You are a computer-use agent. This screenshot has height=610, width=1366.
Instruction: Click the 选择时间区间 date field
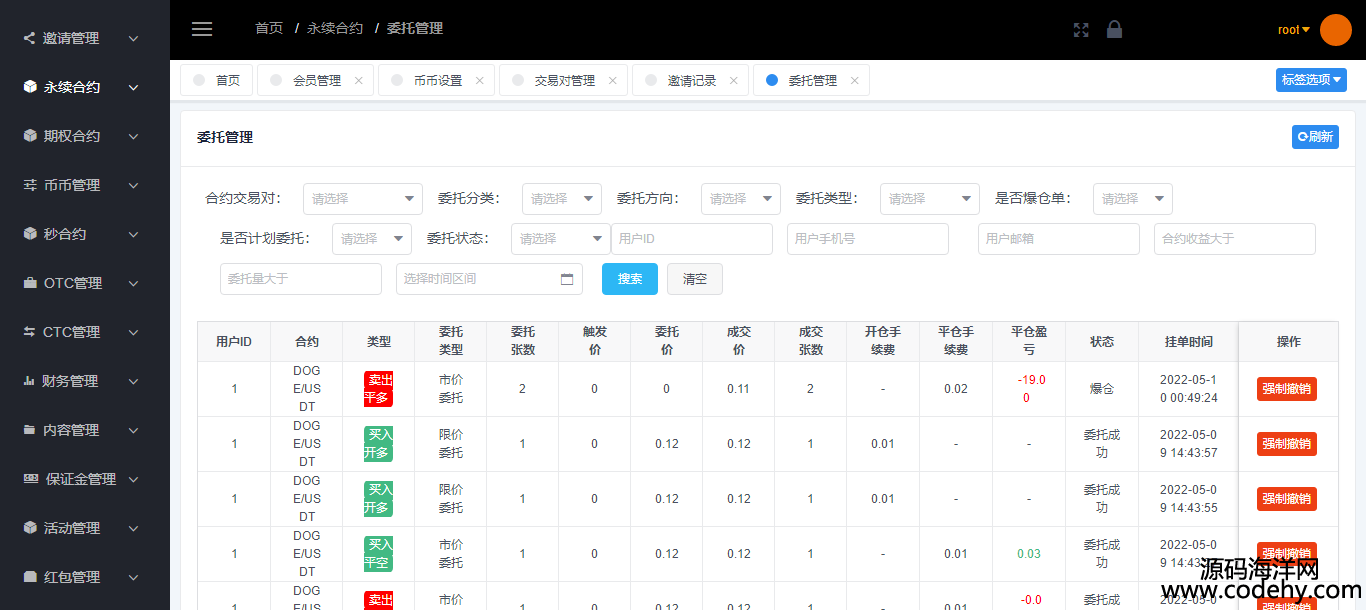pos(489,279)
